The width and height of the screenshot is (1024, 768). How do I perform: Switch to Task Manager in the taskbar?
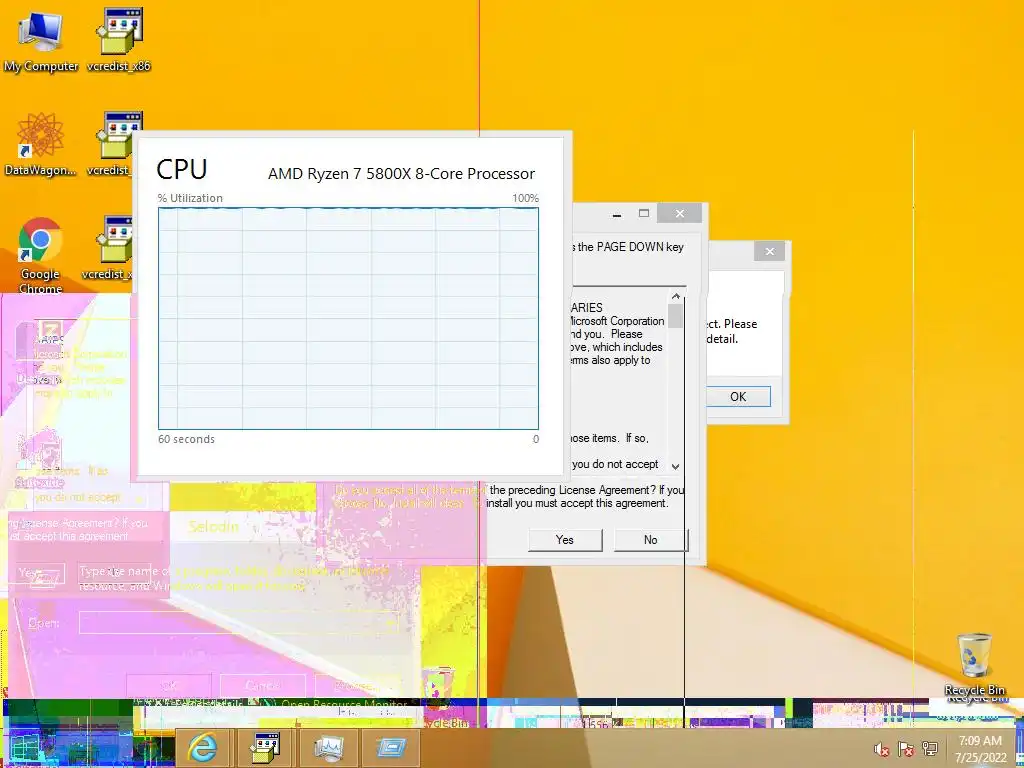[x=328, y=747]
